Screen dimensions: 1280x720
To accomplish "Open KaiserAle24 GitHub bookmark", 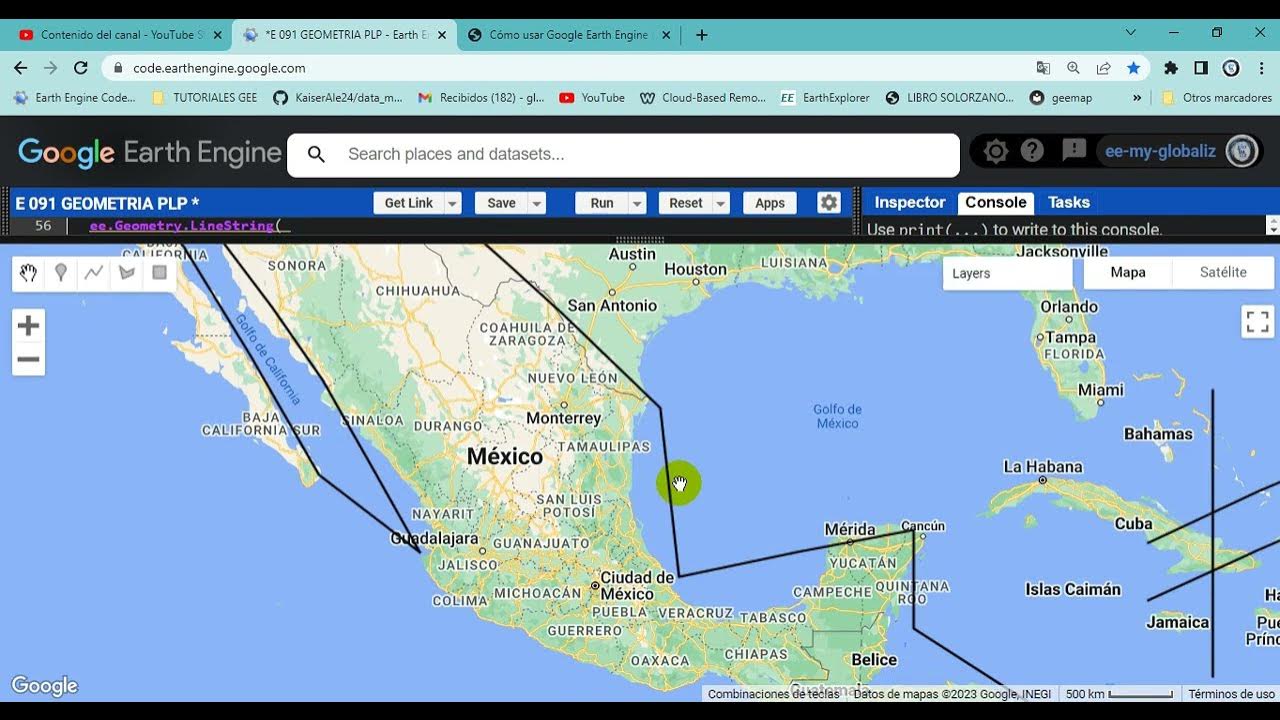I will tap(337, 98).
